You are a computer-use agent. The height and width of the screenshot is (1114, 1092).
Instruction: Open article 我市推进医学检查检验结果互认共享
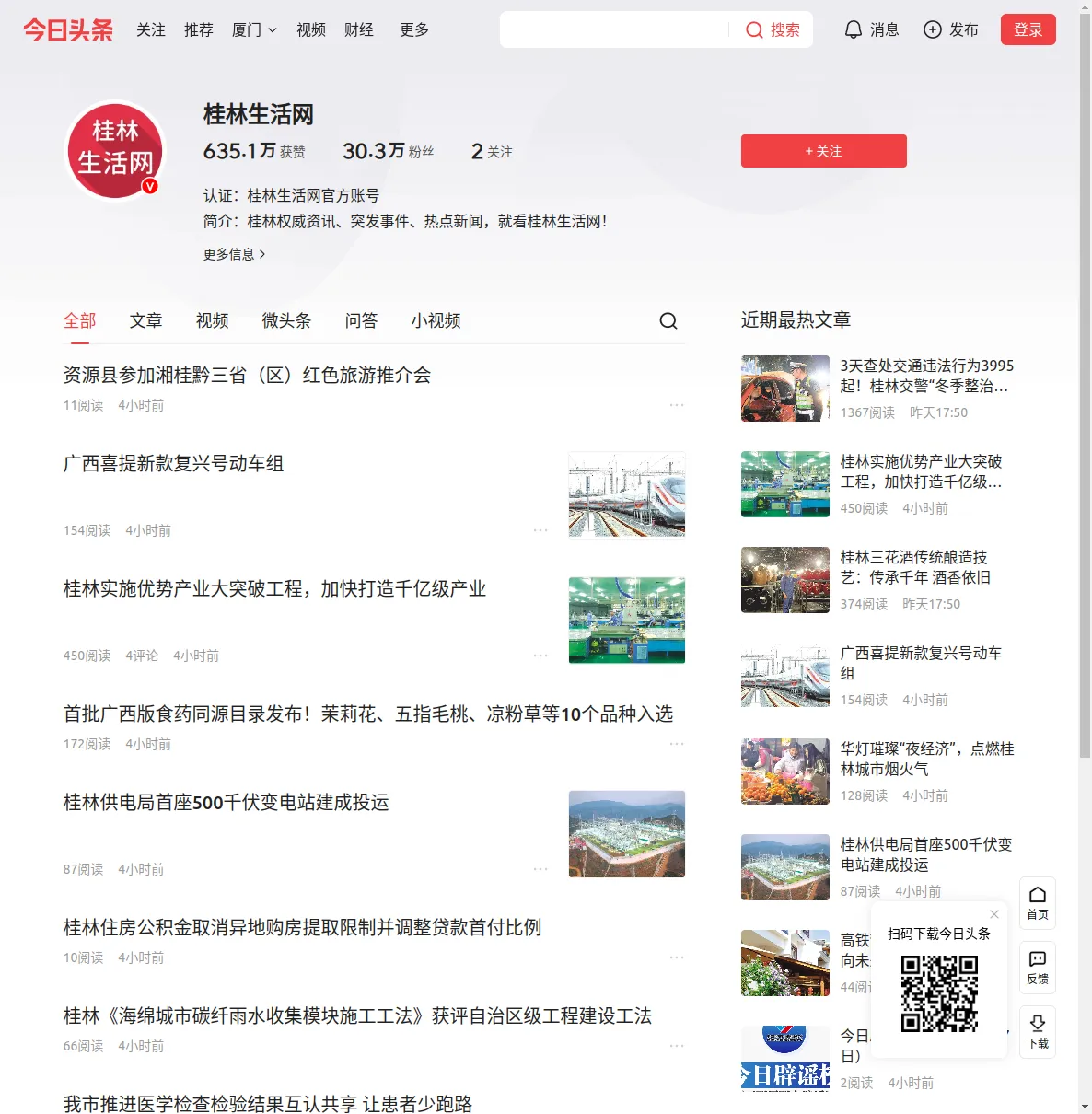pos(268,1103)
